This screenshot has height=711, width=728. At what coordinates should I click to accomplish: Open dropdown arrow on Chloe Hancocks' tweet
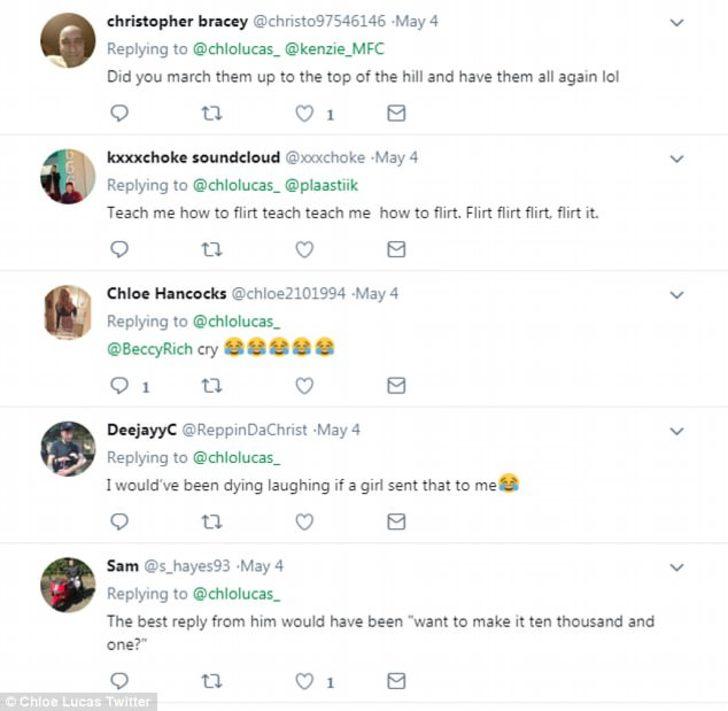[x=677, y=294]
